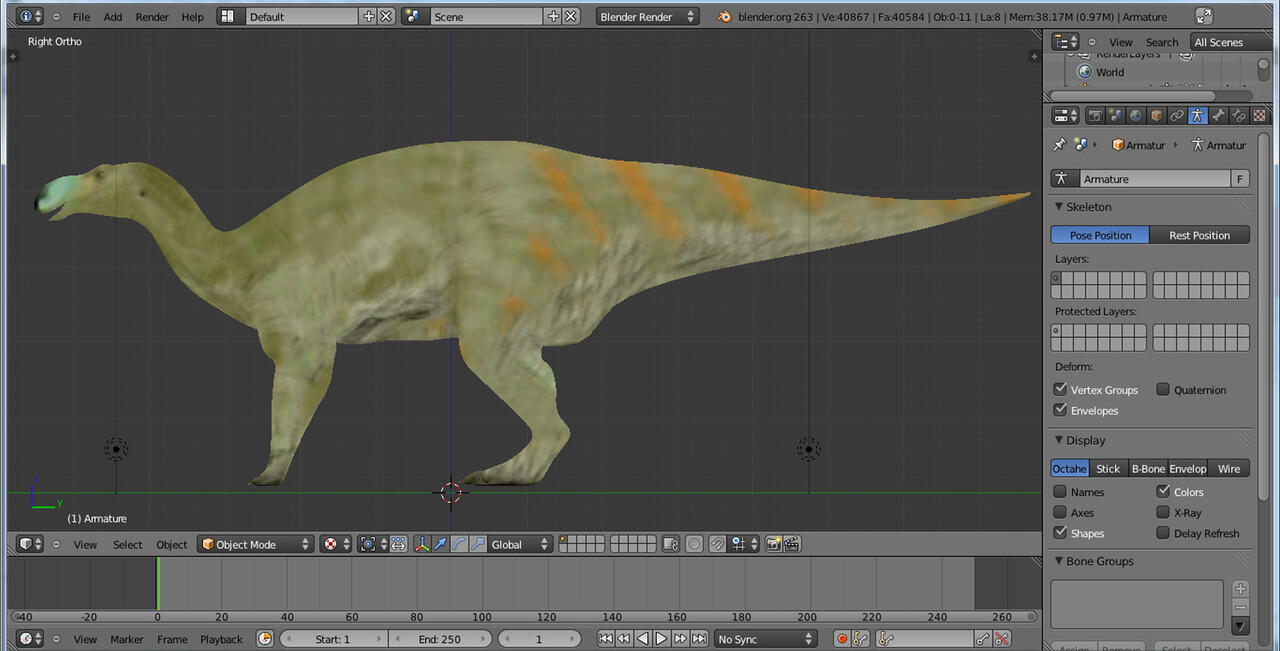Open the Object Mode dropdown
The height and width of the screenshot is (651, 1280).
coord(256,544)
